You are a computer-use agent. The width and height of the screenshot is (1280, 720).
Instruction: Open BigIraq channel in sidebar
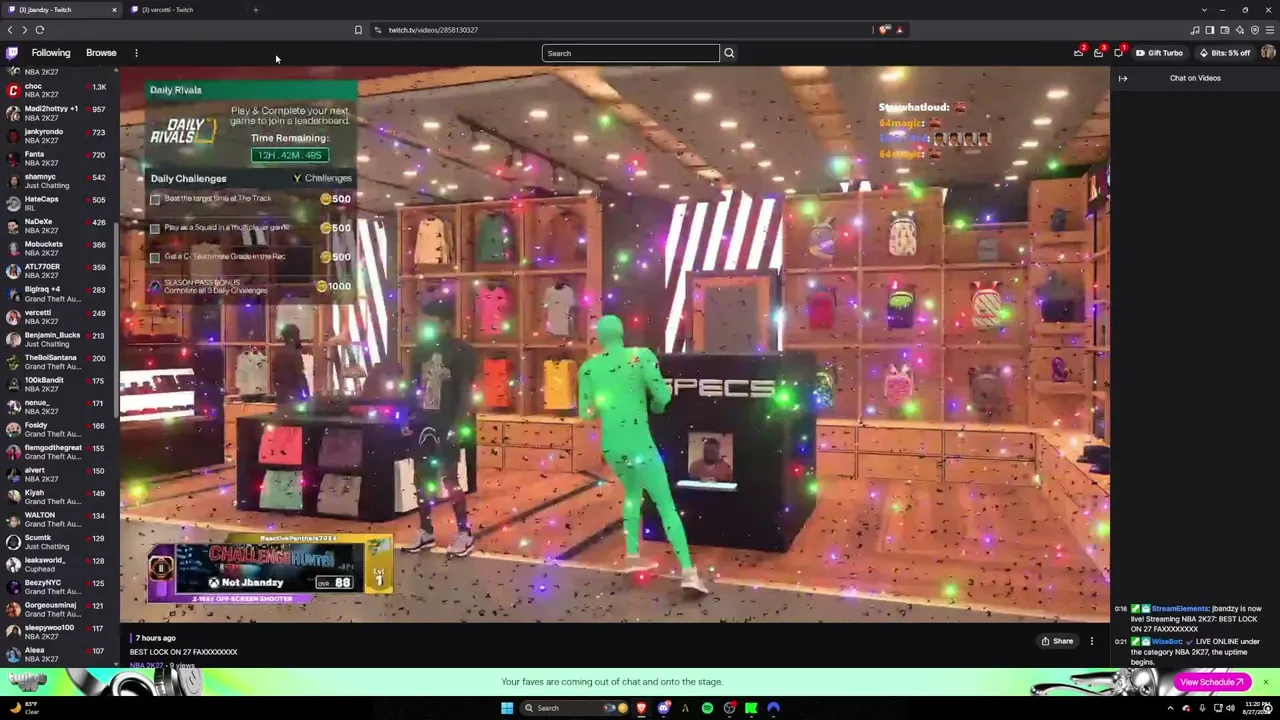point(58,294)
